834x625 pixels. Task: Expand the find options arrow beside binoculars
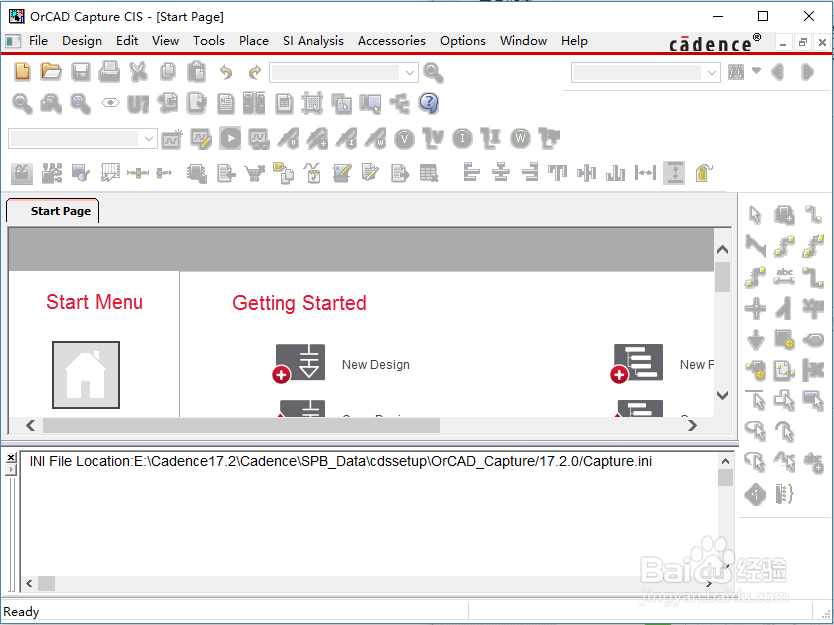756,70
